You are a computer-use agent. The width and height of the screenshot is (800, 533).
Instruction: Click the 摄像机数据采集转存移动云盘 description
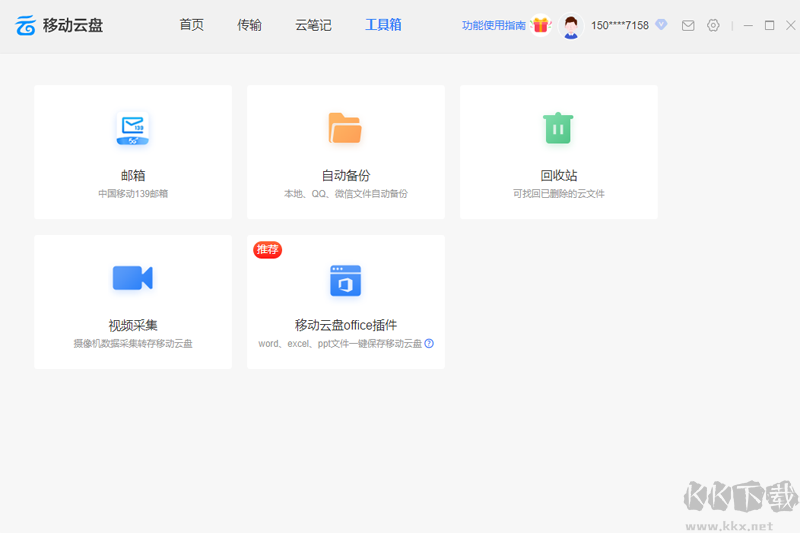pos(133,343)
